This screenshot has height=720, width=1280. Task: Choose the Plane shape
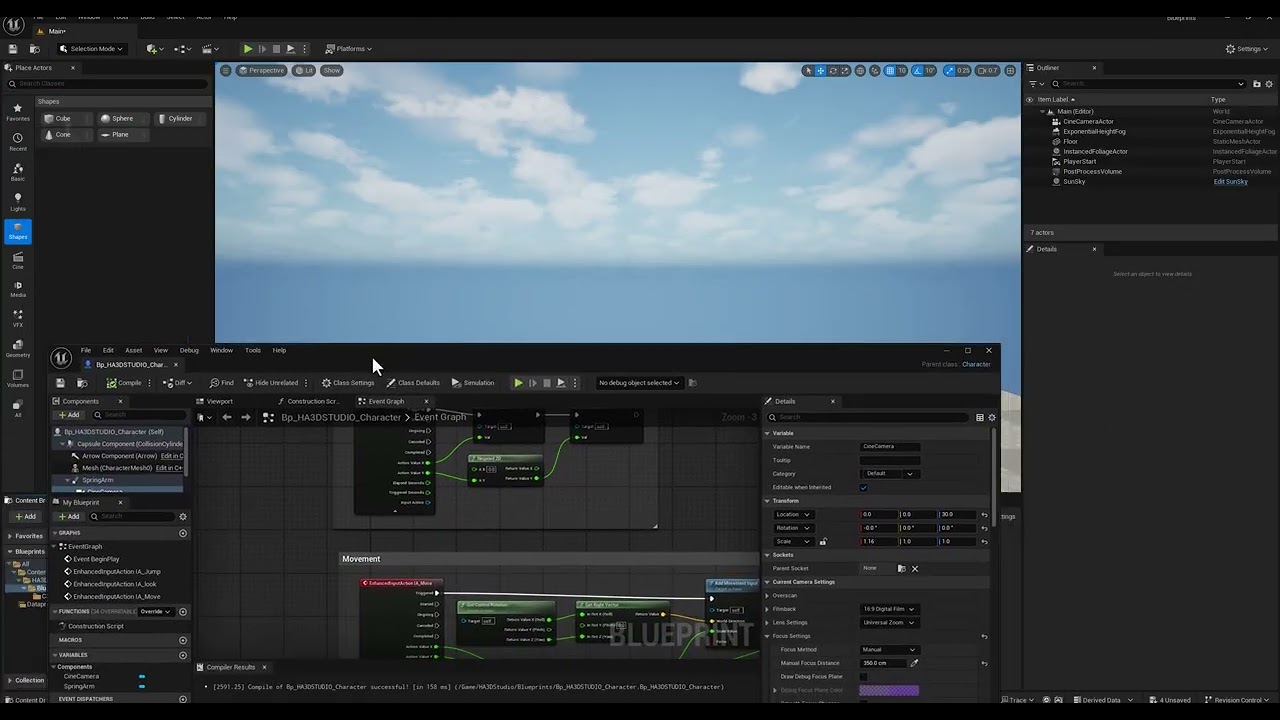(123, 134)
